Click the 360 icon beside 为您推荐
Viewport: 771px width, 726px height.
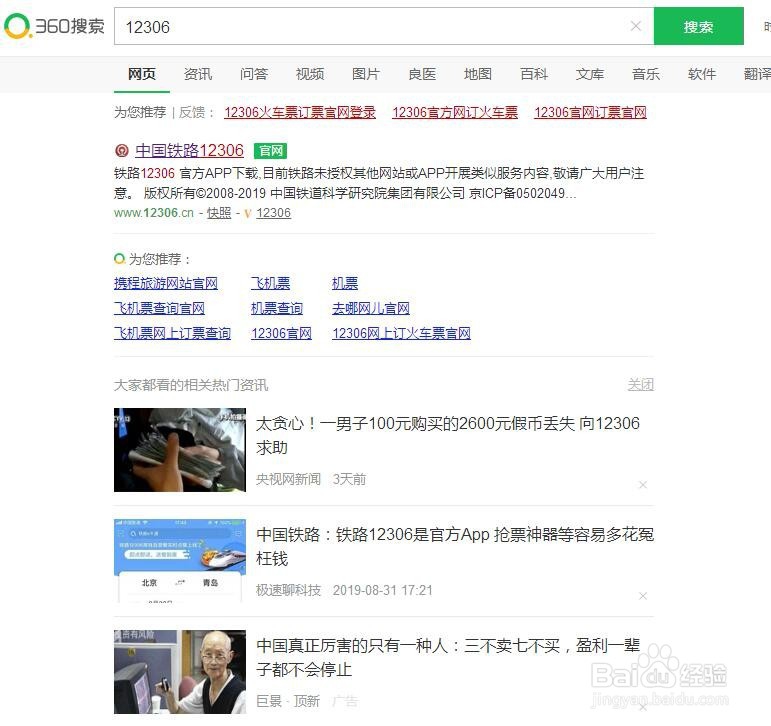(119, 259)
